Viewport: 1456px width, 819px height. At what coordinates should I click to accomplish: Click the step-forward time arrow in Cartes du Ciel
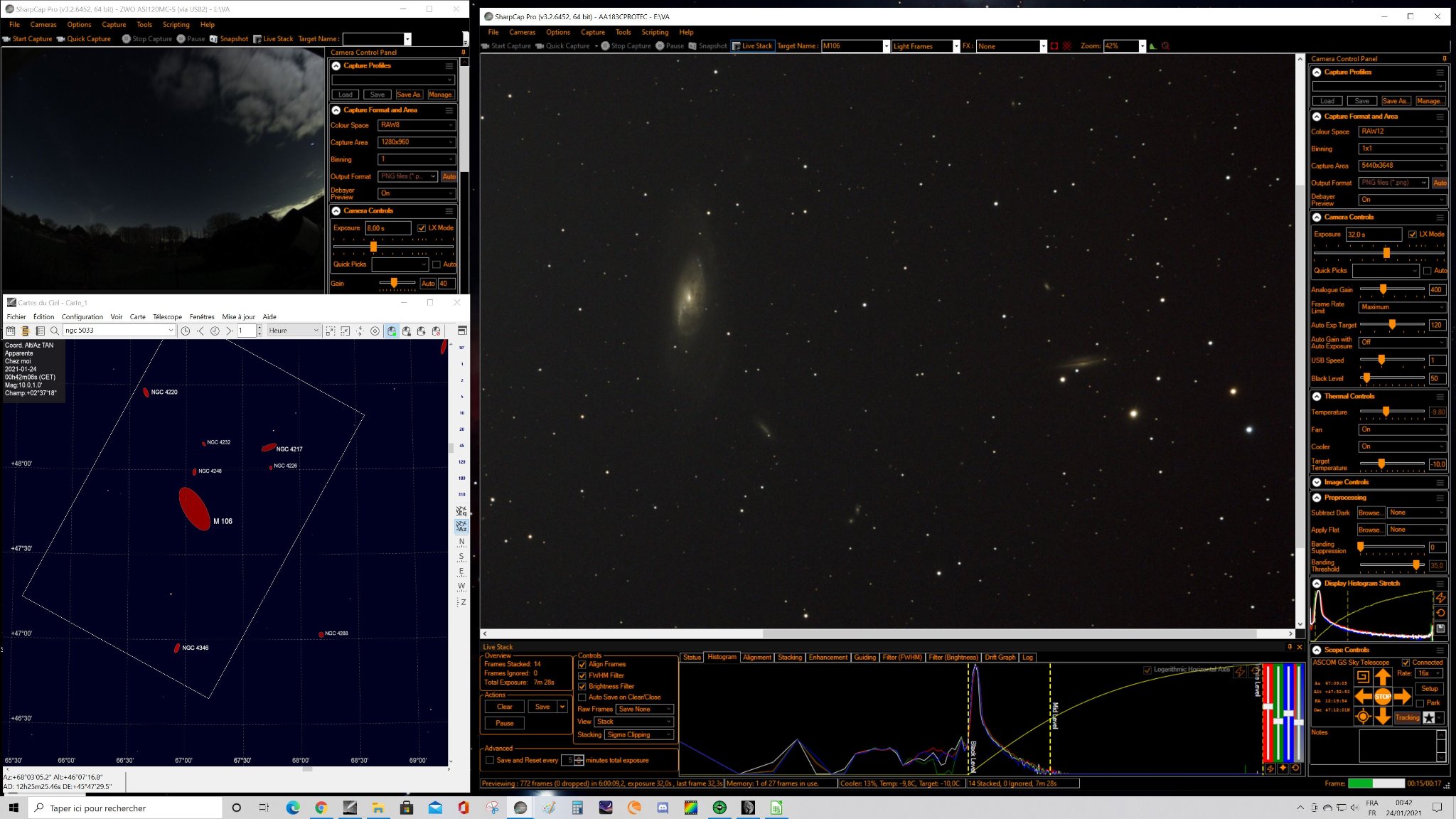pos(229,331)
